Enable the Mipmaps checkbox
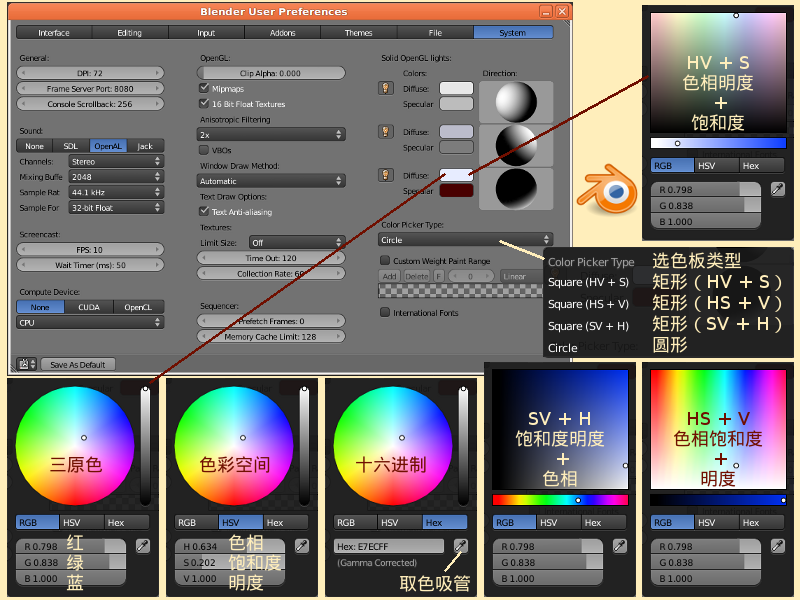Image resolution: width=800 pixels, height=600 pixels. click(x=204, y=88)
